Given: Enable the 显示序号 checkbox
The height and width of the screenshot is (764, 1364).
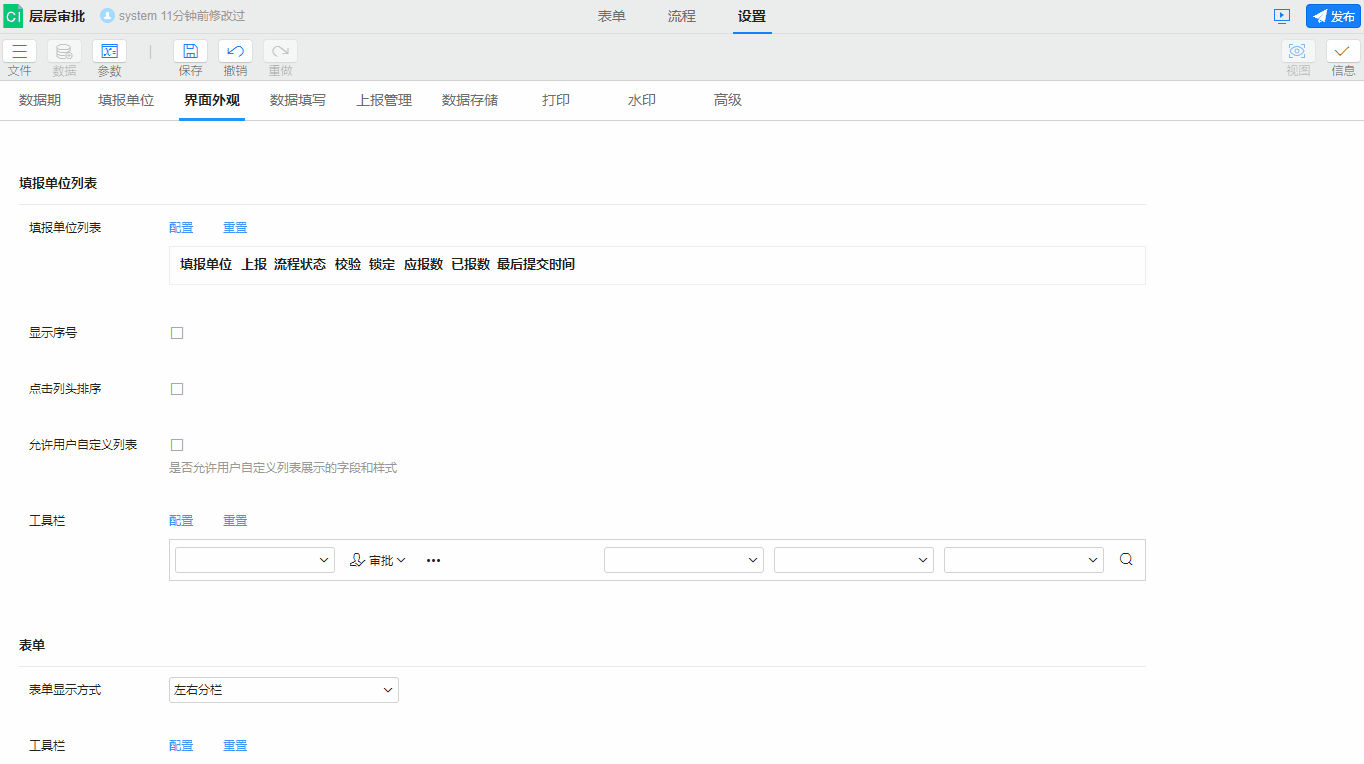Looking at the screenshot, I should [x=177, y=333].
